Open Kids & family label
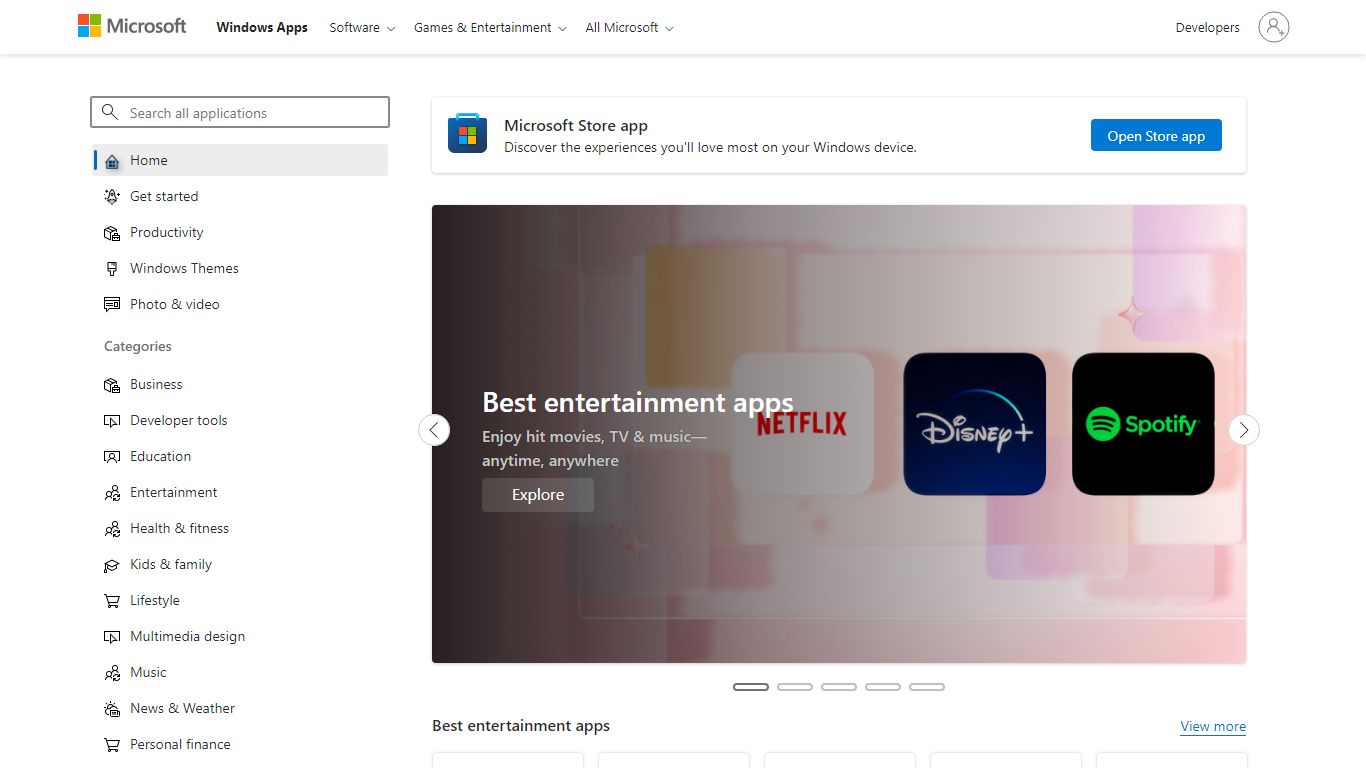 pyautogui.click(x=171, y=564)
